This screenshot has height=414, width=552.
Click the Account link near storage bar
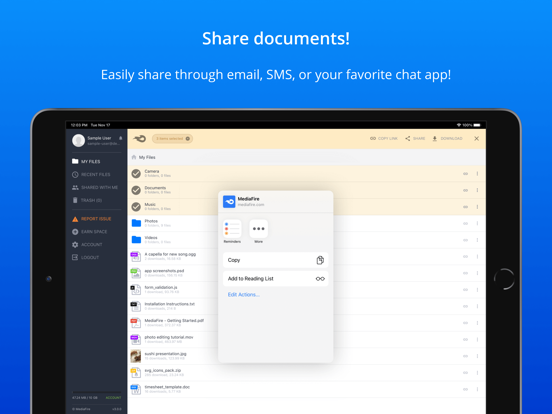113,397
